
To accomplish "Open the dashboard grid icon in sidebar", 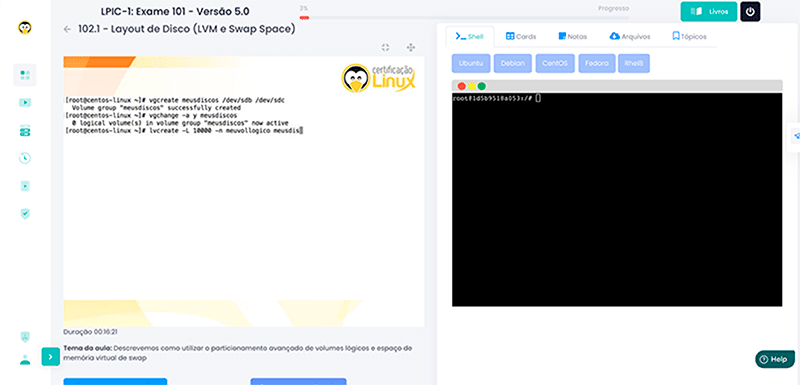I will [x=24, y=75].
